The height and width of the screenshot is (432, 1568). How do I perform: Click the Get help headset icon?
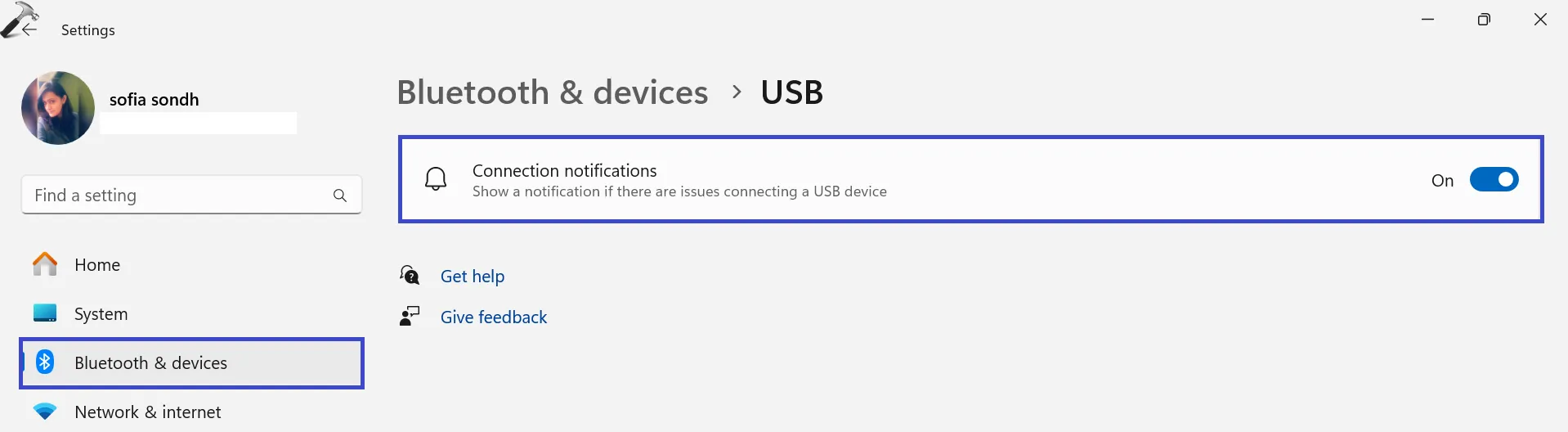(x=410, y=276)
